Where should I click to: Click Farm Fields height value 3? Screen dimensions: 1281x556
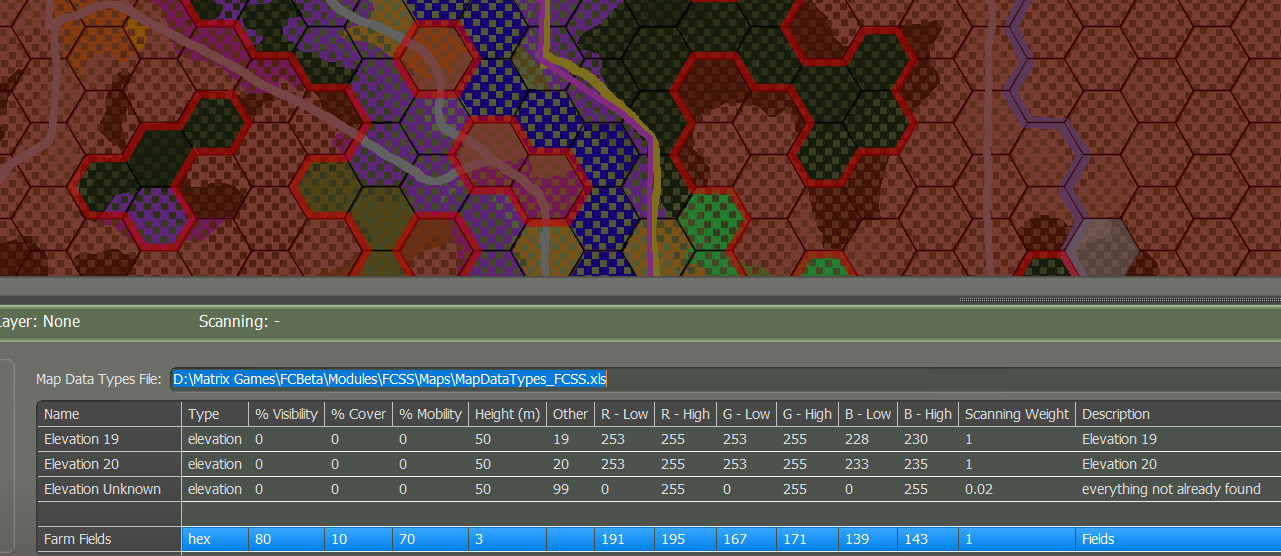[507, 539]
